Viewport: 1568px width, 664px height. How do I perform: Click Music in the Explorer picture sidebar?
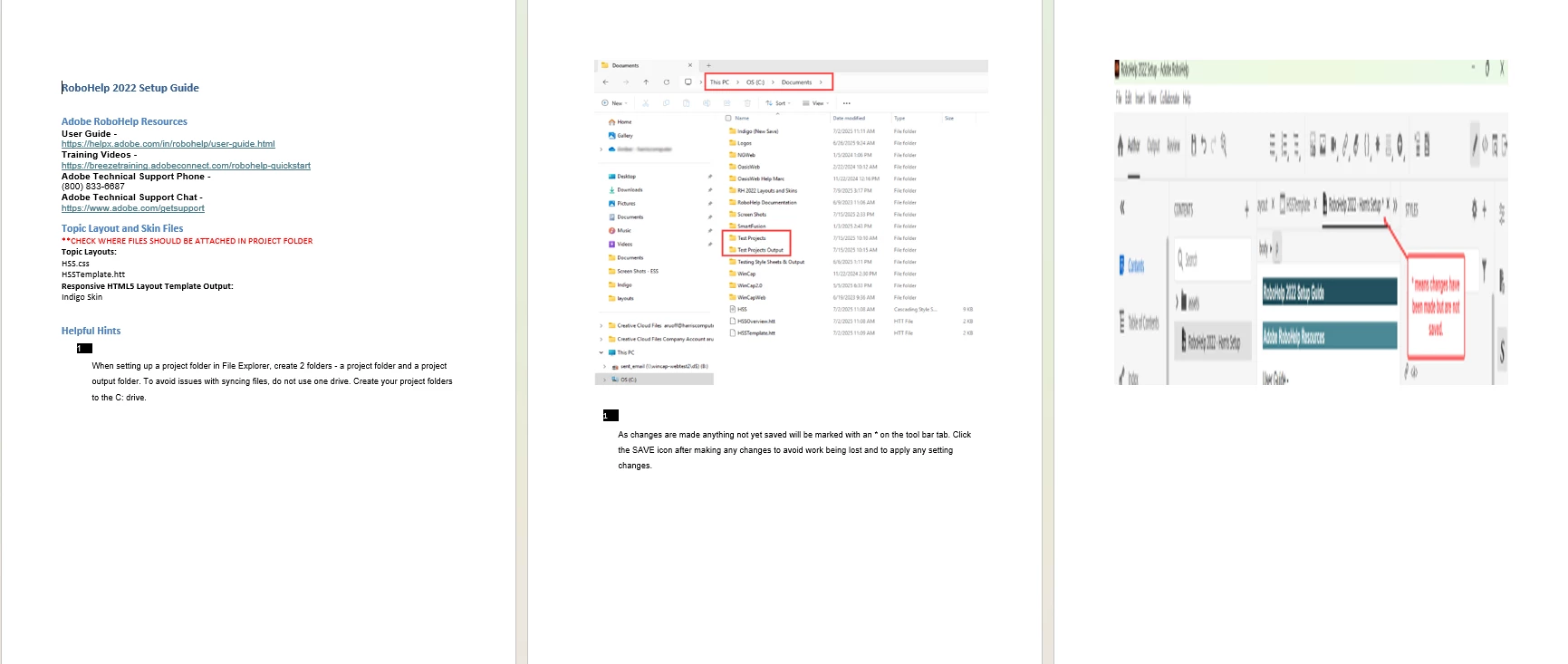620,231
